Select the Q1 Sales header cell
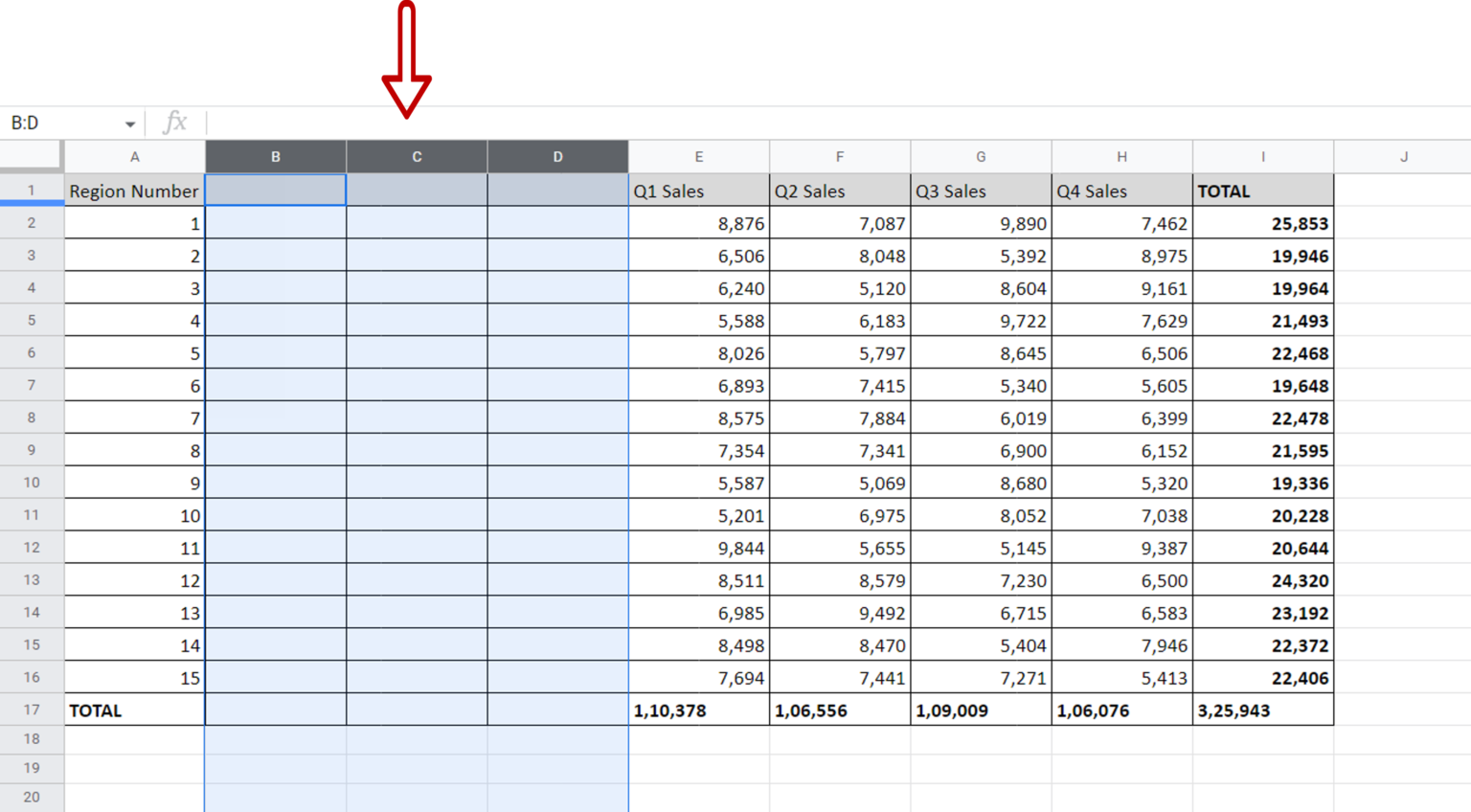 tap(698, 190)
